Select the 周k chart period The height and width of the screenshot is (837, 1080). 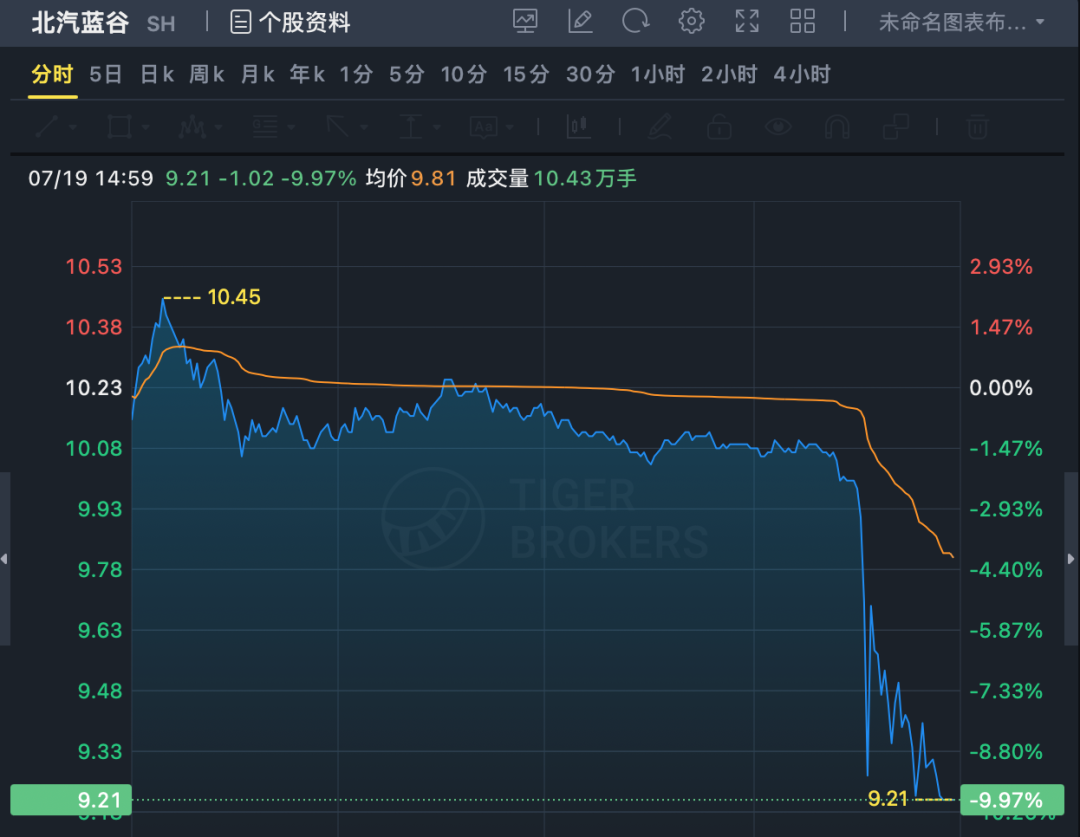pos(207,74)
